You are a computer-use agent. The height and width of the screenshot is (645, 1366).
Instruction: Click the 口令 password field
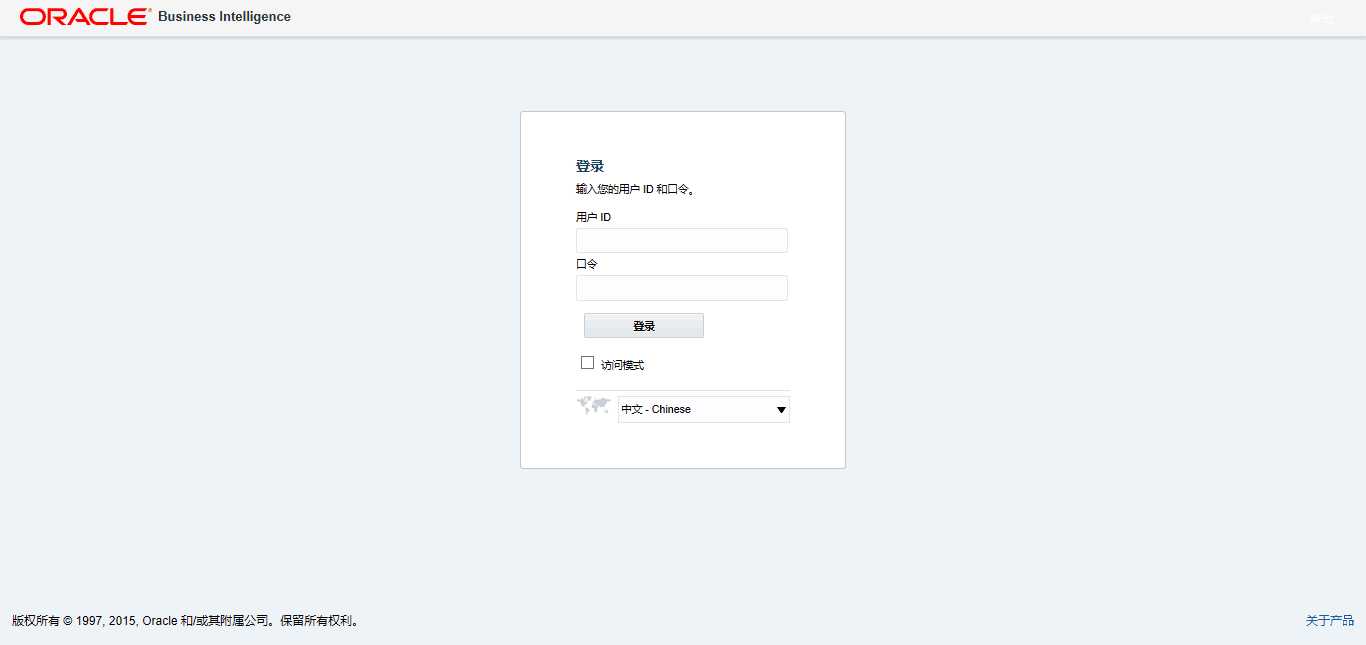tap(681, 288)
